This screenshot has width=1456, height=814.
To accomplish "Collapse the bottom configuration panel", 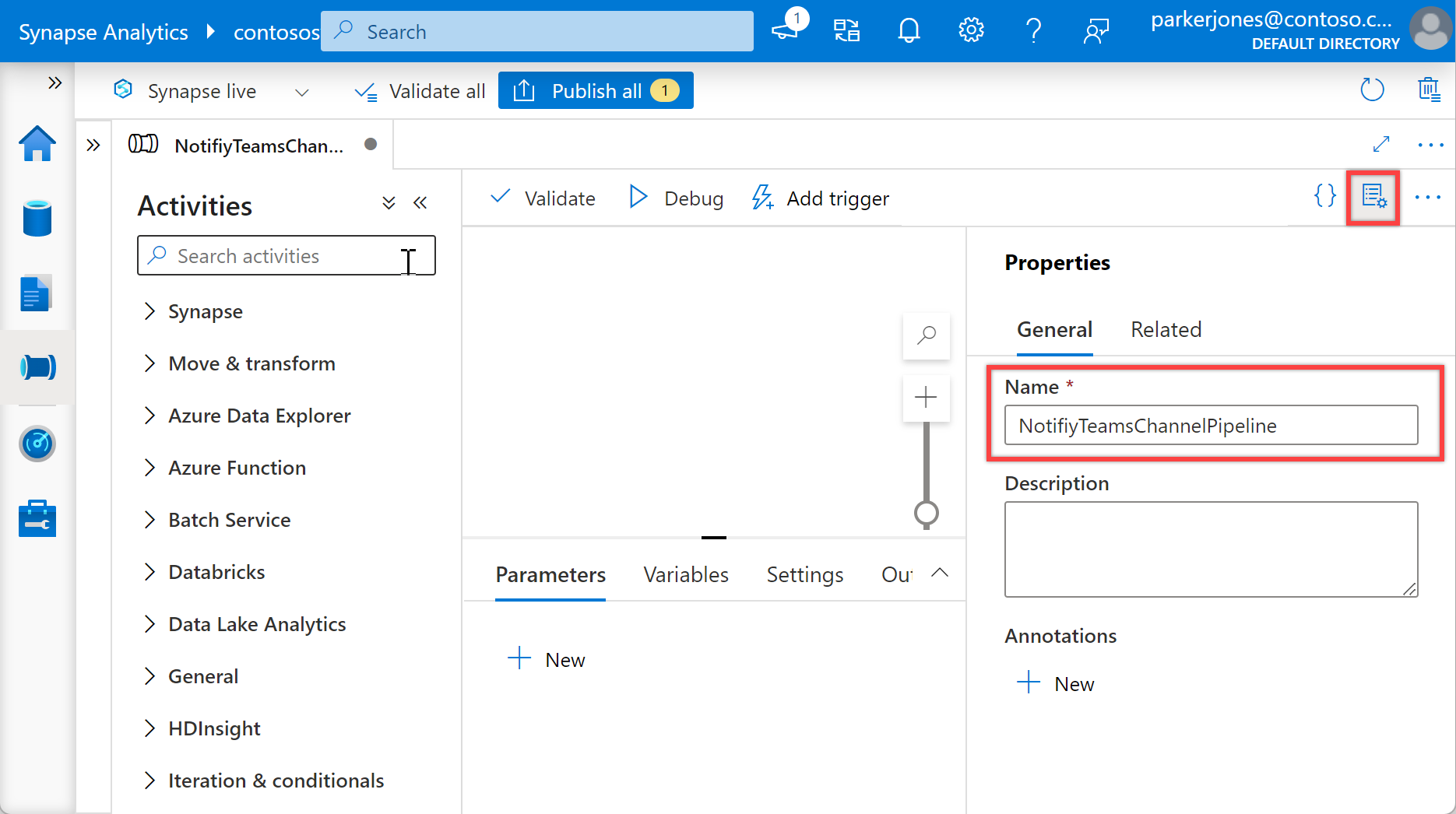I will point(940,573).
